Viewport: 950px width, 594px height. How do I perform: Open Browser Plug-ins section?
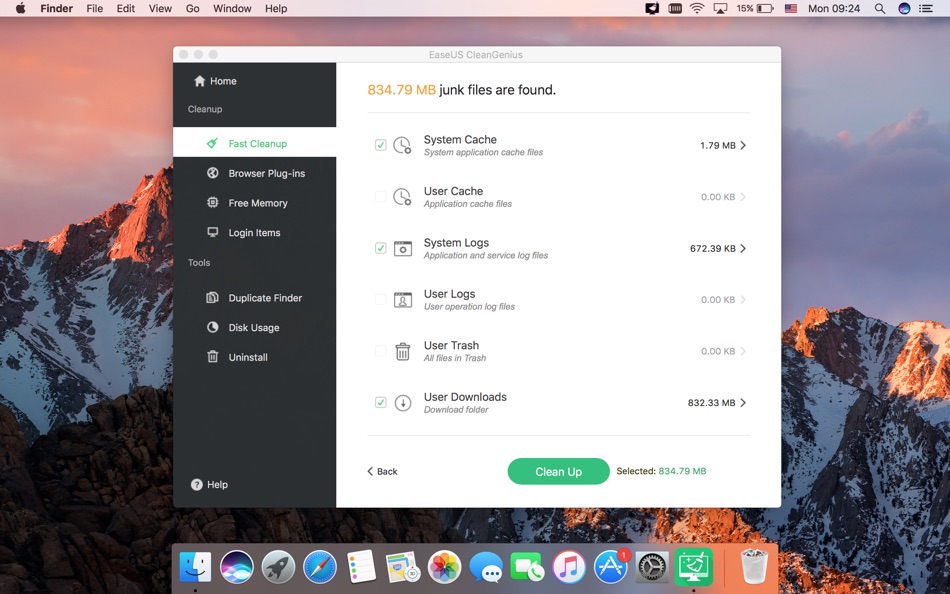[x=254, y=173]
